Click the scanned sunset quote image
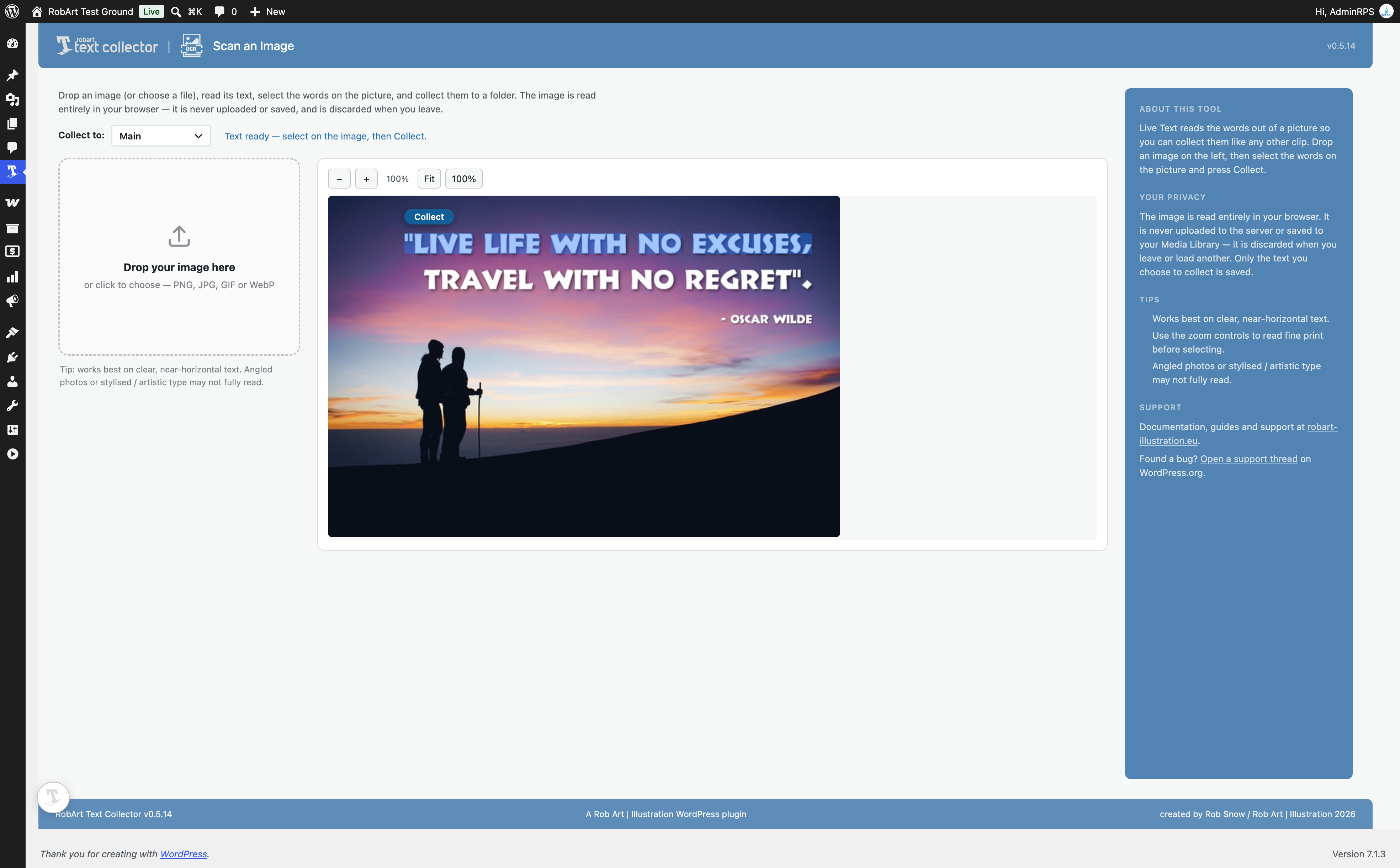Screen dimensions: 1400x868 584,366
